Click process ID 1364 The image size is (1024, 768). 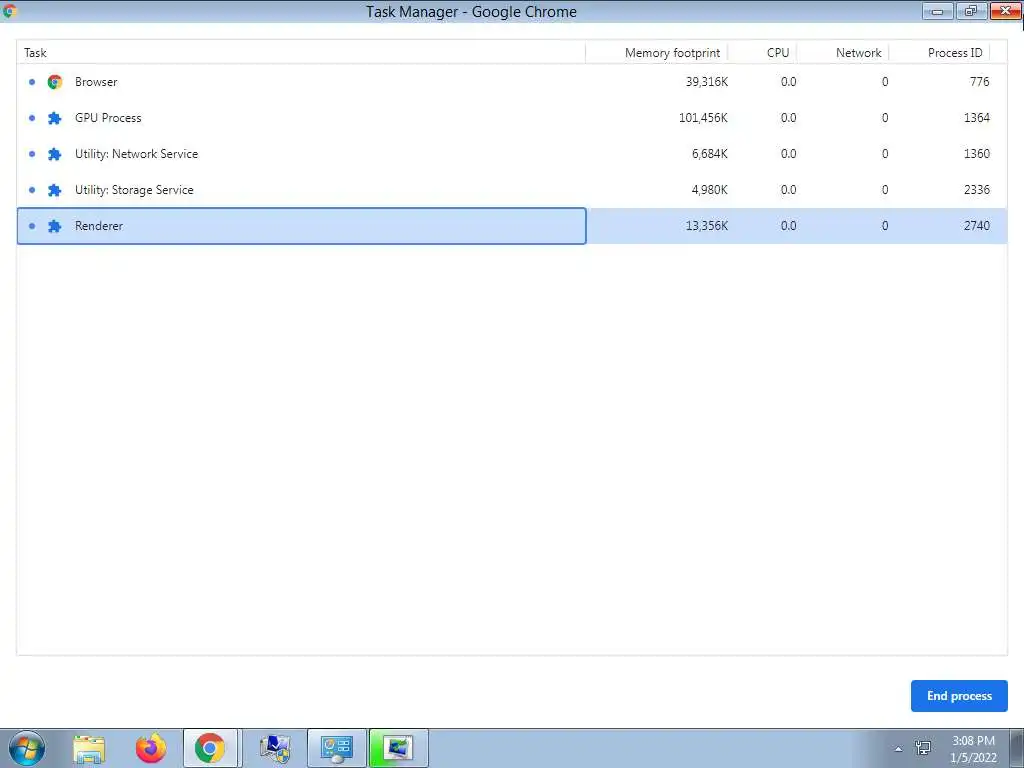point(976,118)
